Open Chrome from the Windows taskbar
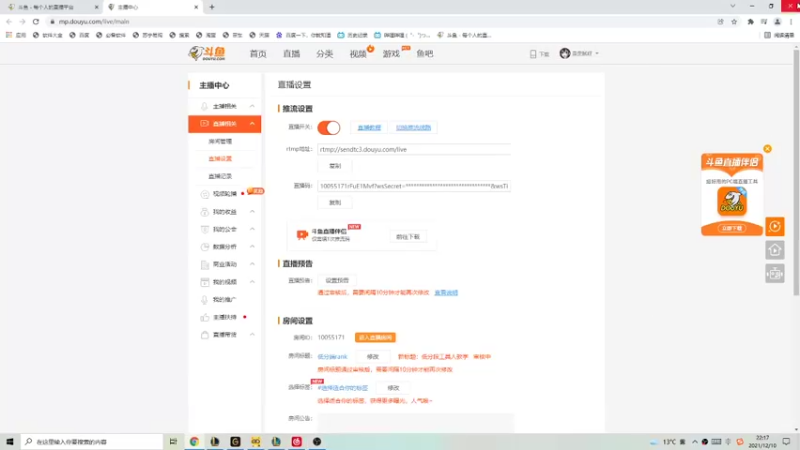 (194, 441)
